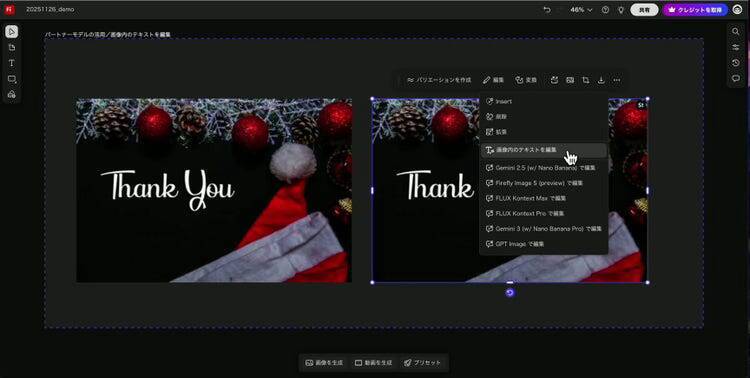Choose FLUX Kontext Max で編集
The image size is (750, 378).
(544, 198)
